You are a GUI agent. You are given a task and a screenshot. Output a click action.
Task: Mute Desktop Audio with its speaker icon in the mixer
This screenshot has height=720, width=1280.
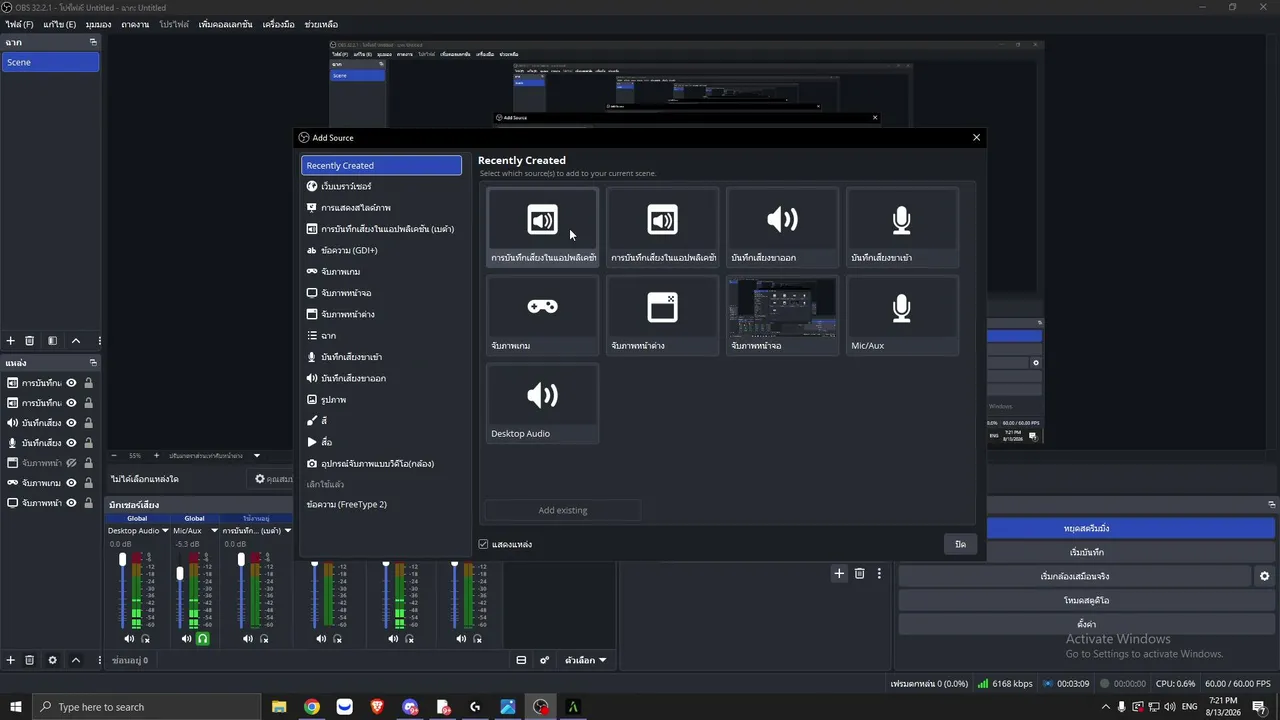pos(129,639)
